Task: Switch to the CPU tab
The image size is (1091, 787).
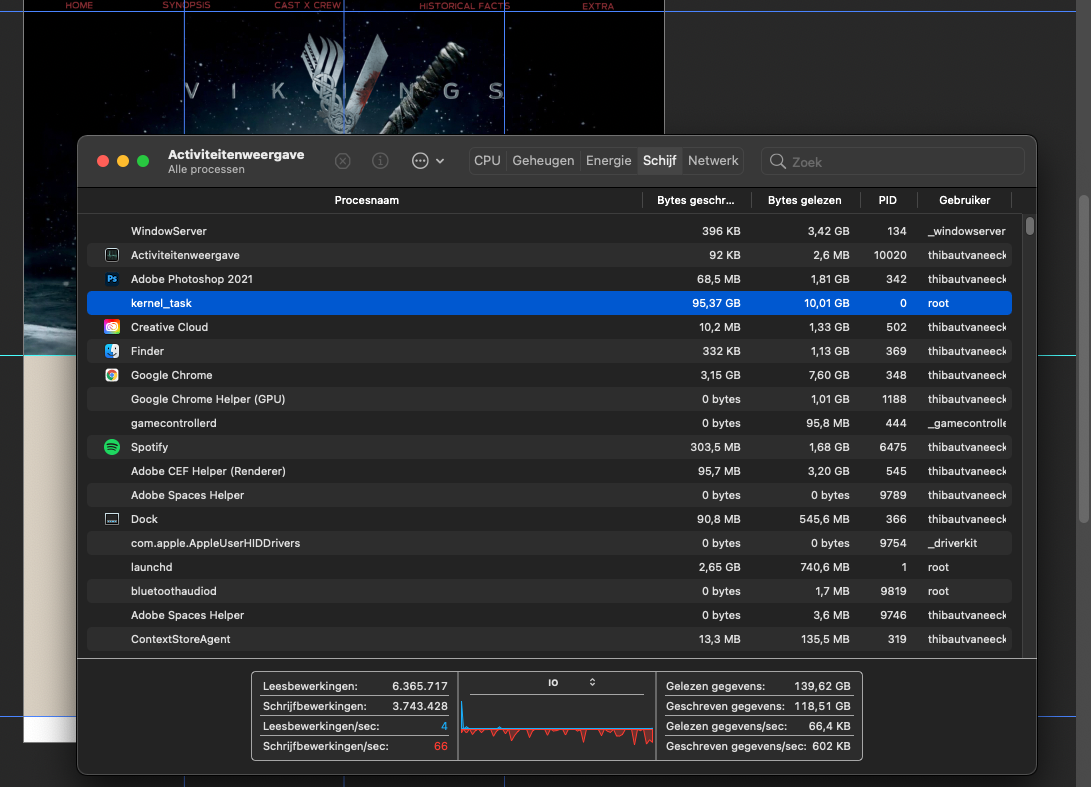Action: (487, 161)
